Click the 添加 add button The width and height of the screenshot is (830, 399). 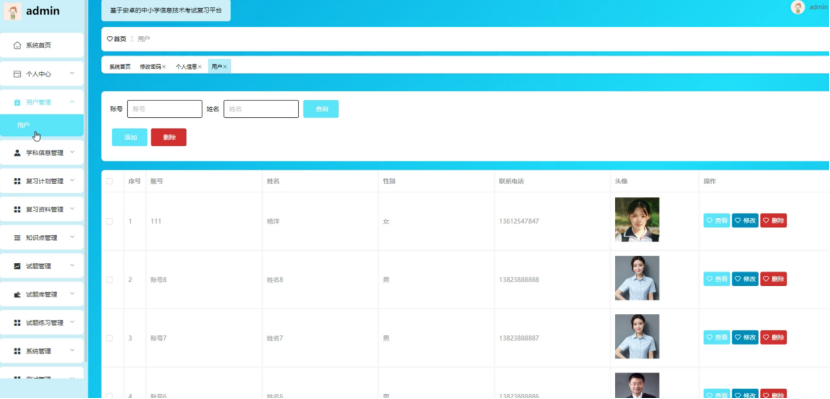(x=130, y=137)
